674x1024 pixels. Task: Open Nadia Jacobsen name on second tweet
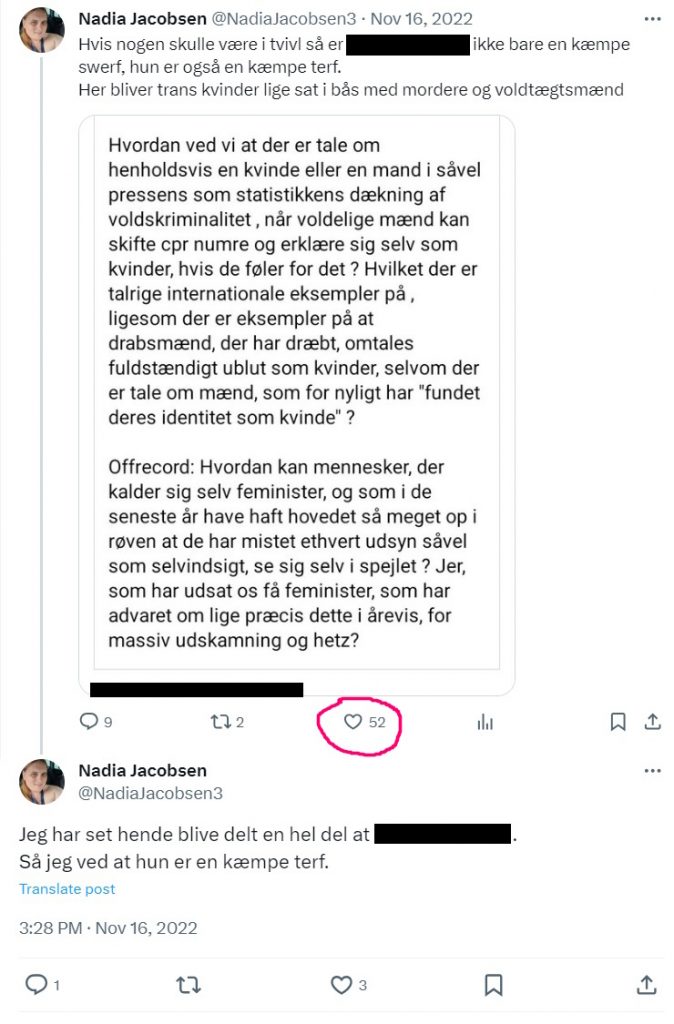click(142, 771)
